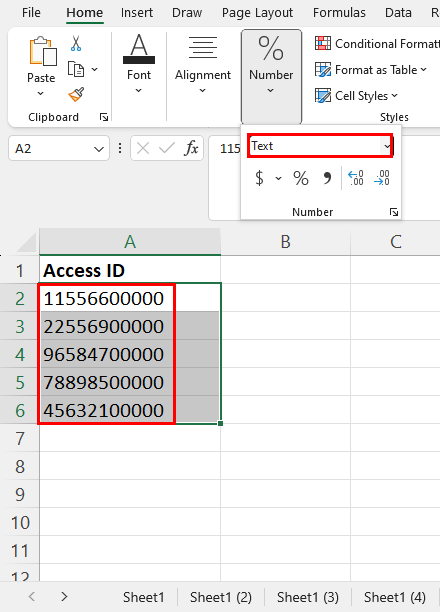Click the Cut scissors icon
440x612 pixels.
[76, 43]
